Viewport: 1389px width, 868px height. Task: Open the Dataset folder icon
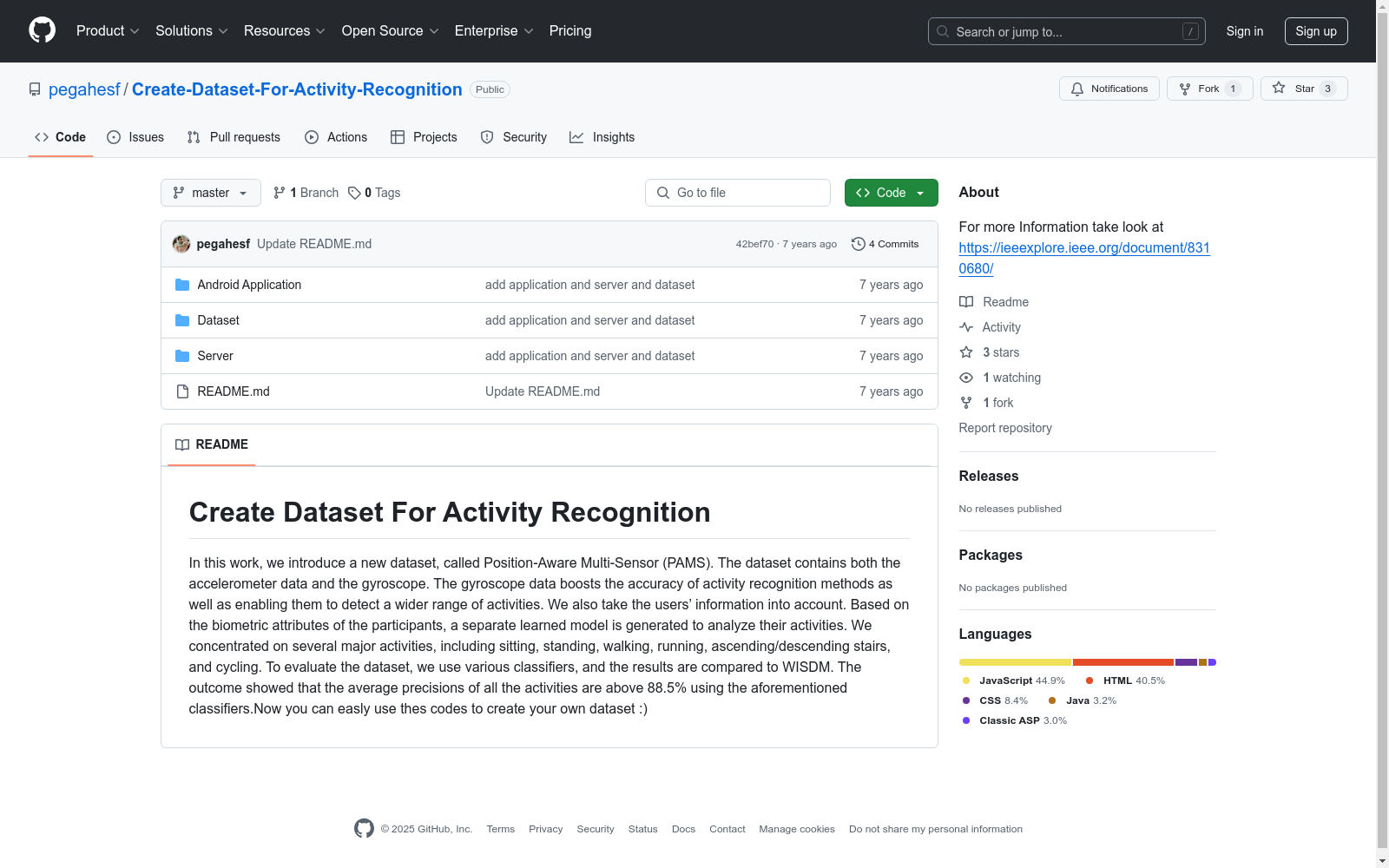182,320
